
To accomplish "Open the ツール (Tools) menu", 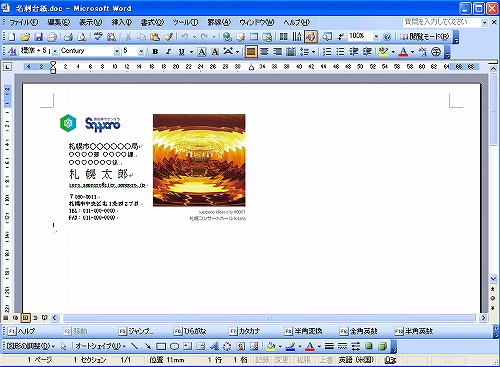I will [x=185, y=22].
